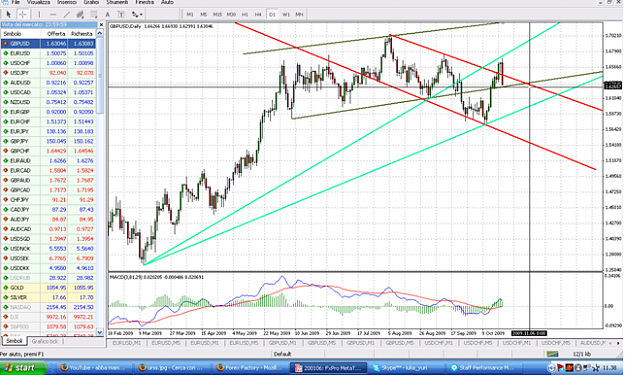Select the GBPJPY symbol row
The width and height of the screenshot is (625, 376).
click(49, 141)
